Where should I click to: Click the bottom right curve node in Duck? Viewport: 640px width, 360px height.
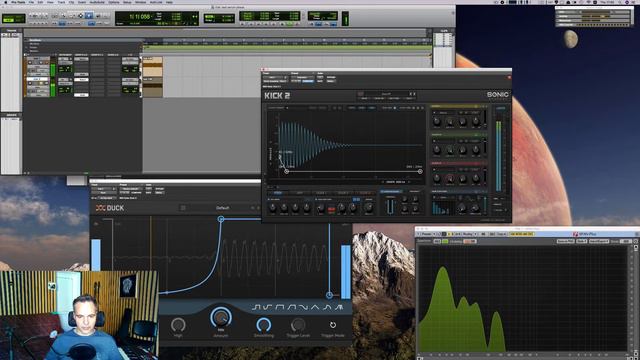[x=329, y=295]
